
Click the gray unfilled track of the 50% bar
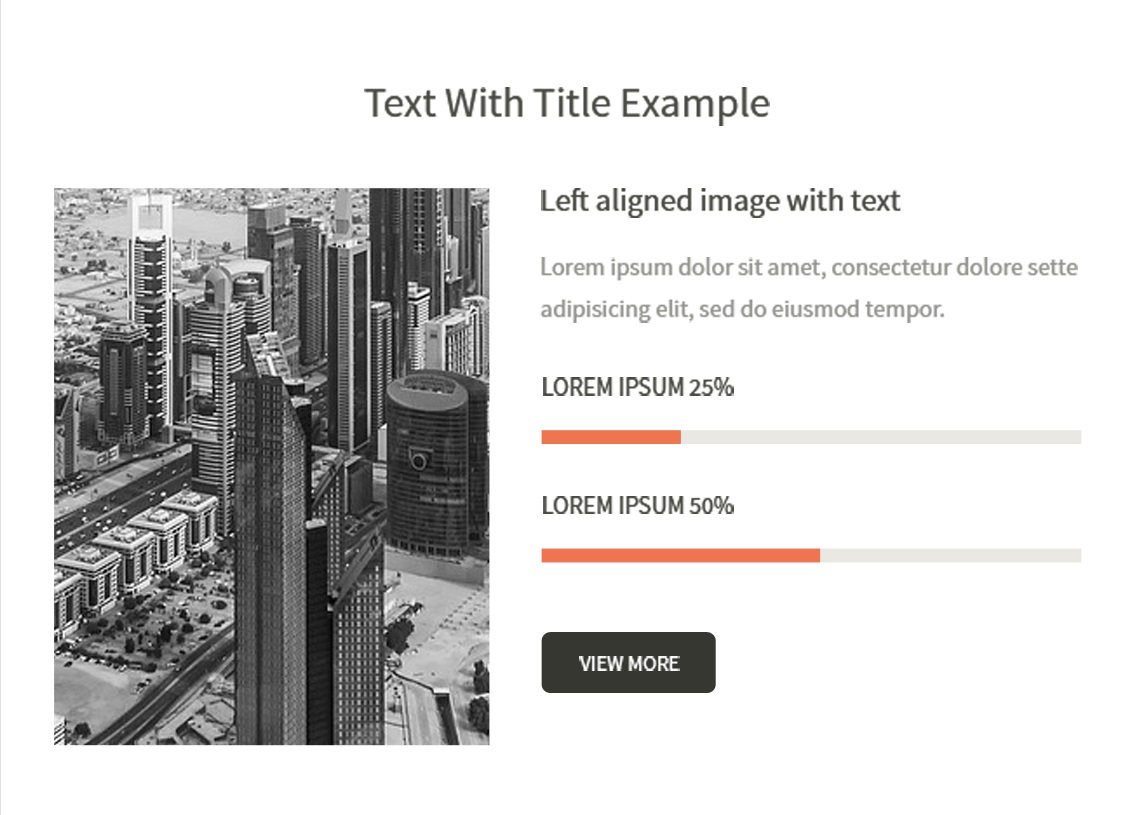click(950, 556)
